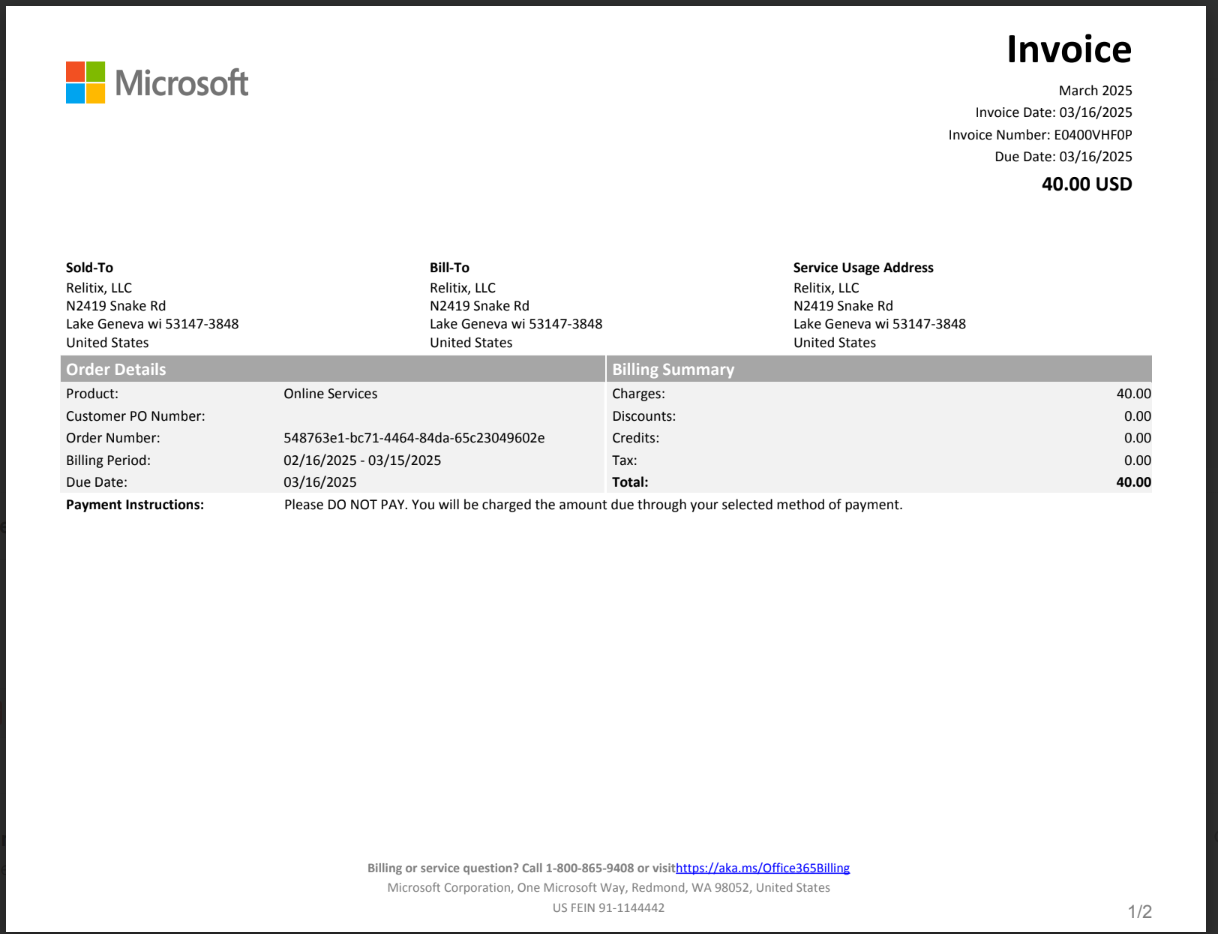Click 'Lake Geneva wi 53147-3848' under Bill-To

[x=516, y=324]
